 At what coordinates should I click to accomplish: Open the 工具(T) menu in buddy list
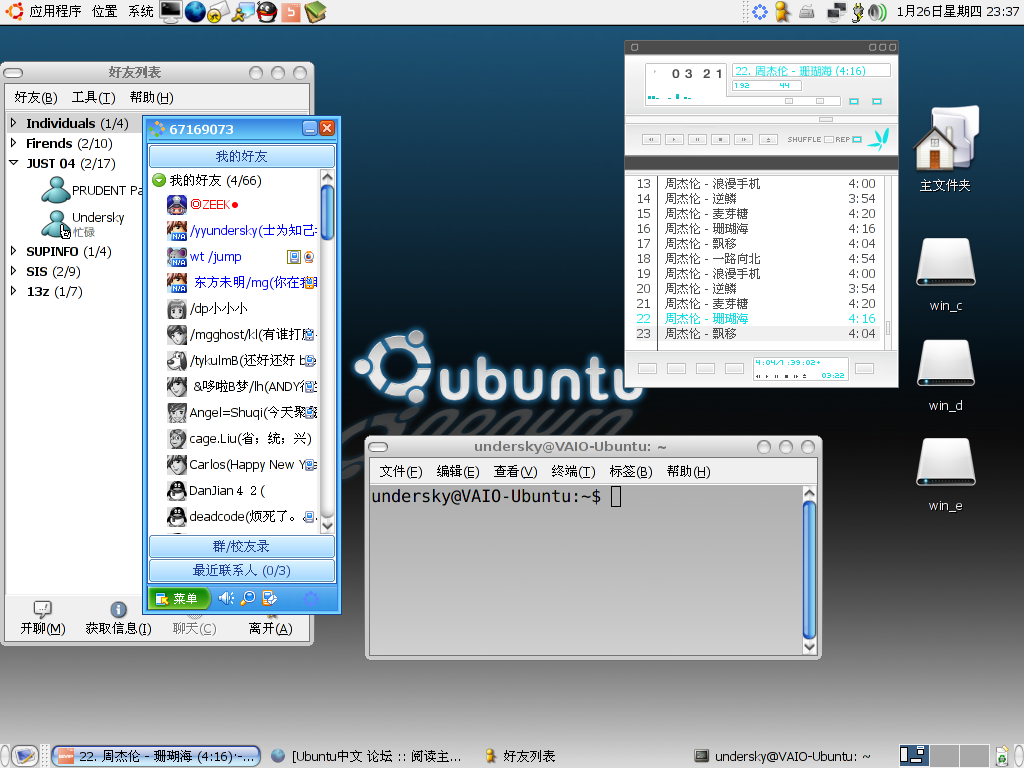[93, 97]
